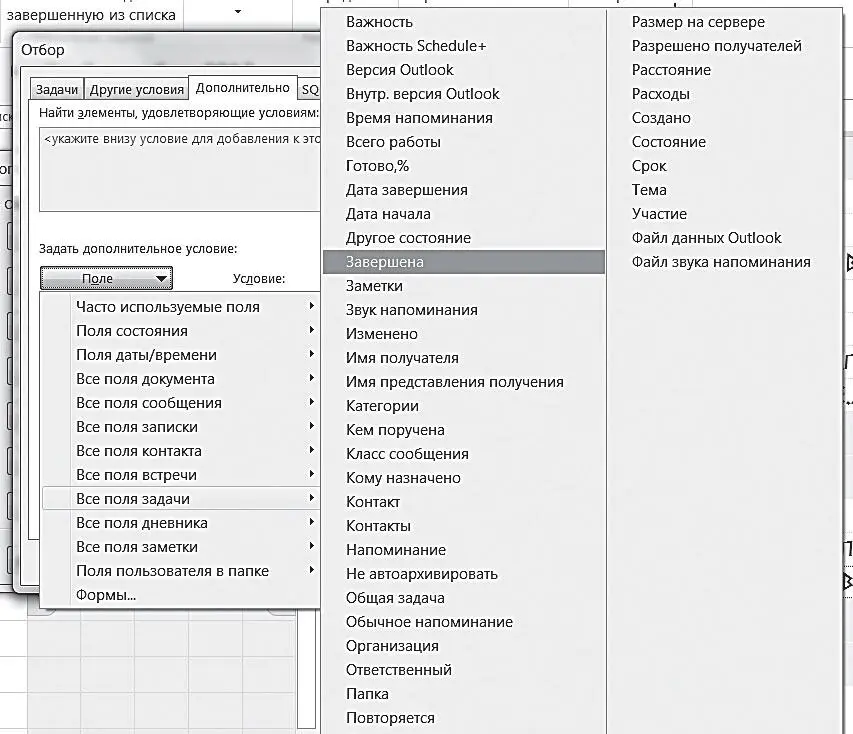Open Все поля заметки submenu

pyautogui.click(x=181, y=546)
